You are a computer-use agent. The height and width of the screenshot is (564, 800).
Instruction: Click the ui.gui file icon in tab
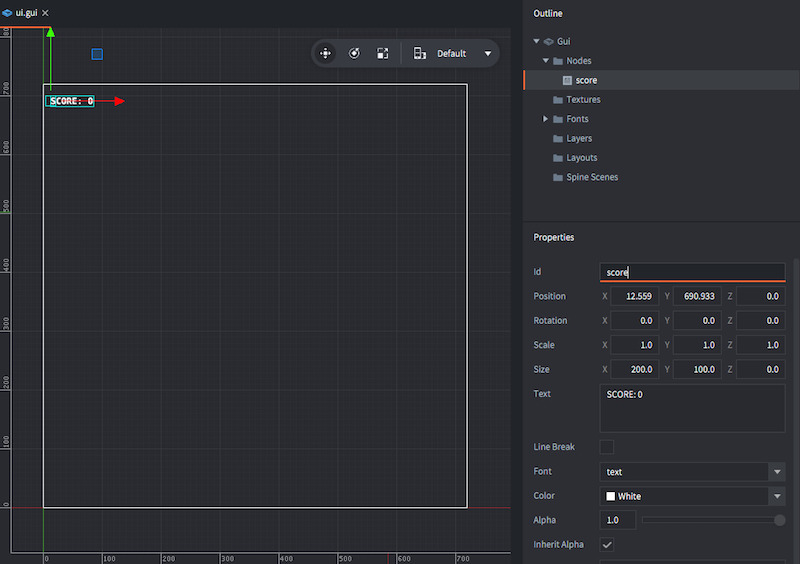click(7, 13)
